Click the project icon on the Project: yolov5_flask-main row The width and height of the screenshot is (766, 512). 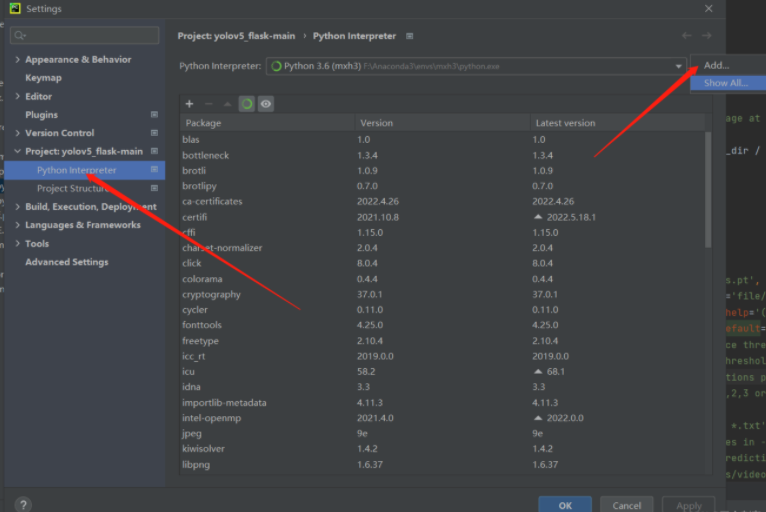pyautogui.click(x=154, y=151)
